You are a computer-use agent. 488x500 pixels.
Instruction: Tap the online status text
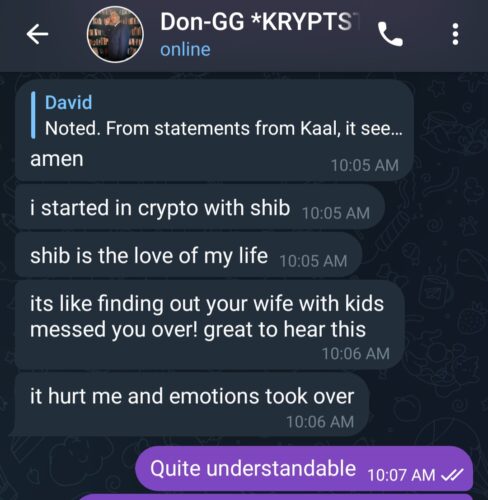pos(185,50)
